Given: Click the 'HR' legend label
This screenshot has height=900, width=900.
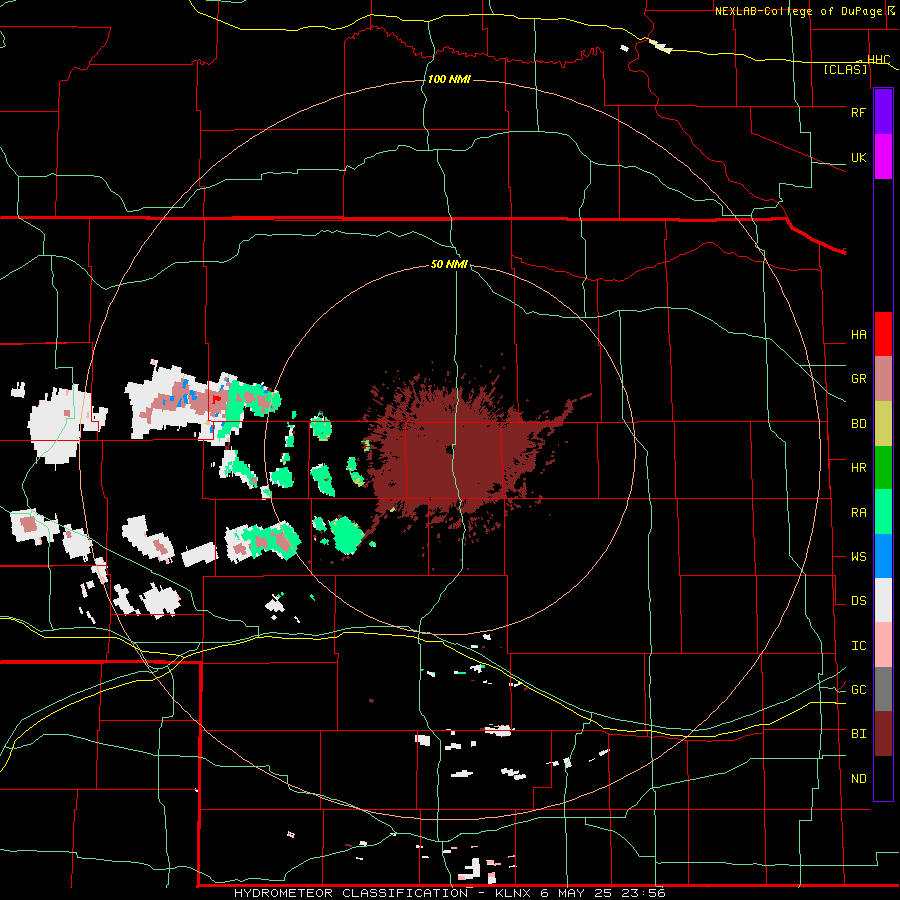Looking at the screenshot, I should click(x=859, y=468).
